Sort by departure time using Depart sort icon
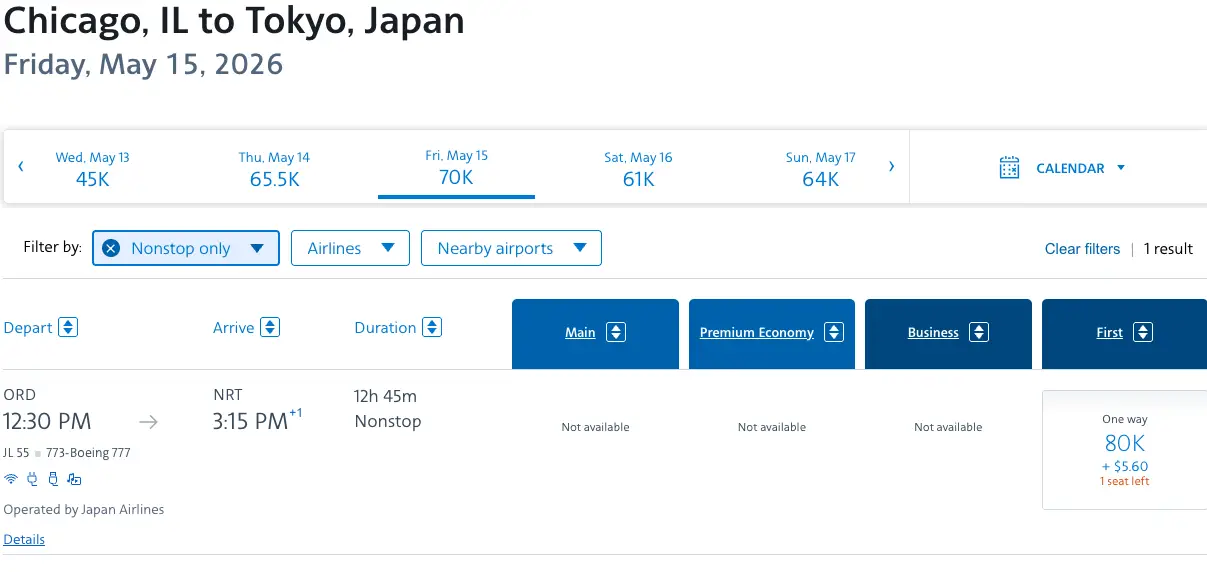Image resolution: width=1207 pixels, height=572 pixels. (68, 327)
